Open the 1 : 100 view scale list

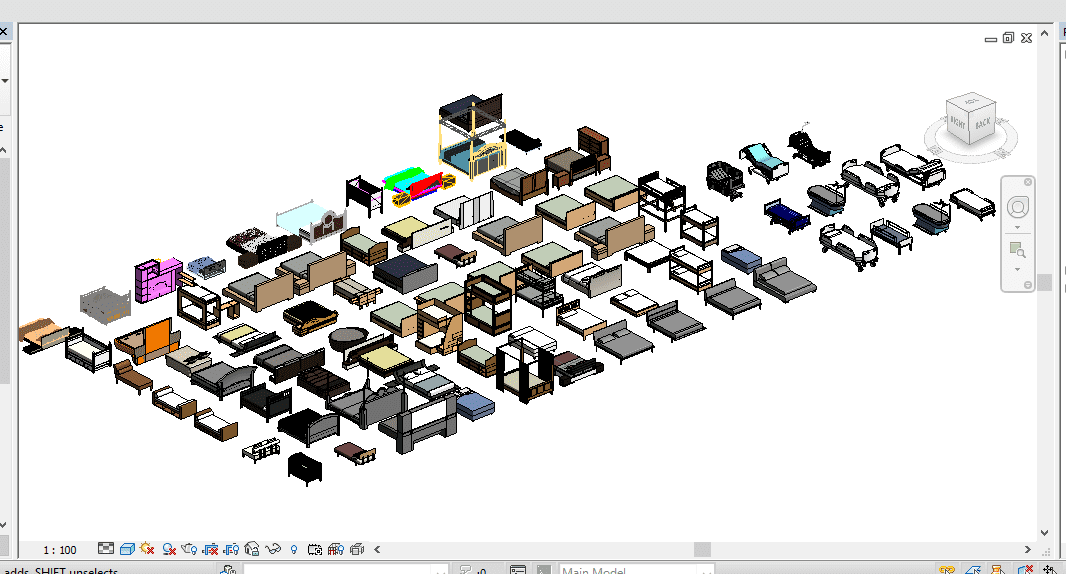(x=60, y=550)
